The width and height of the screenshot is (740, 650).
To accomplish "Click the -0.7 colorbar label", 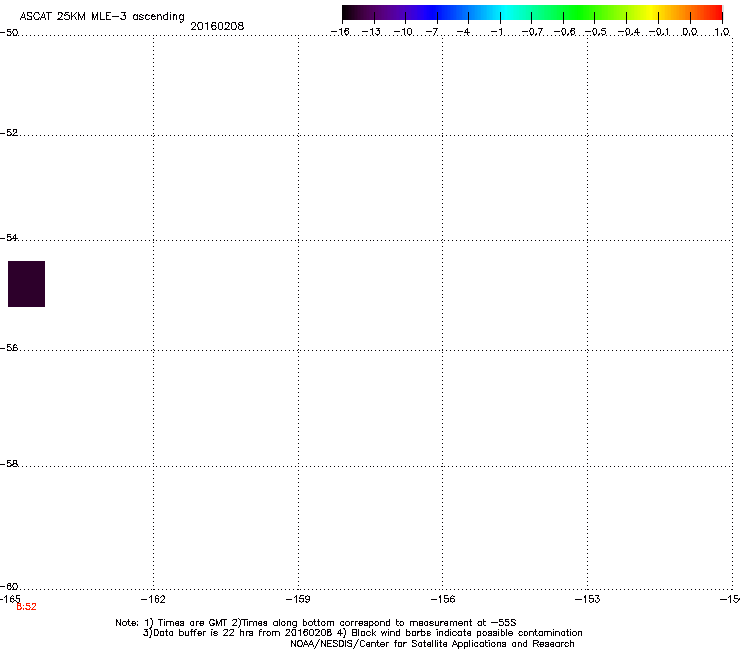I will pyautogui.click(x=532, y=32).
